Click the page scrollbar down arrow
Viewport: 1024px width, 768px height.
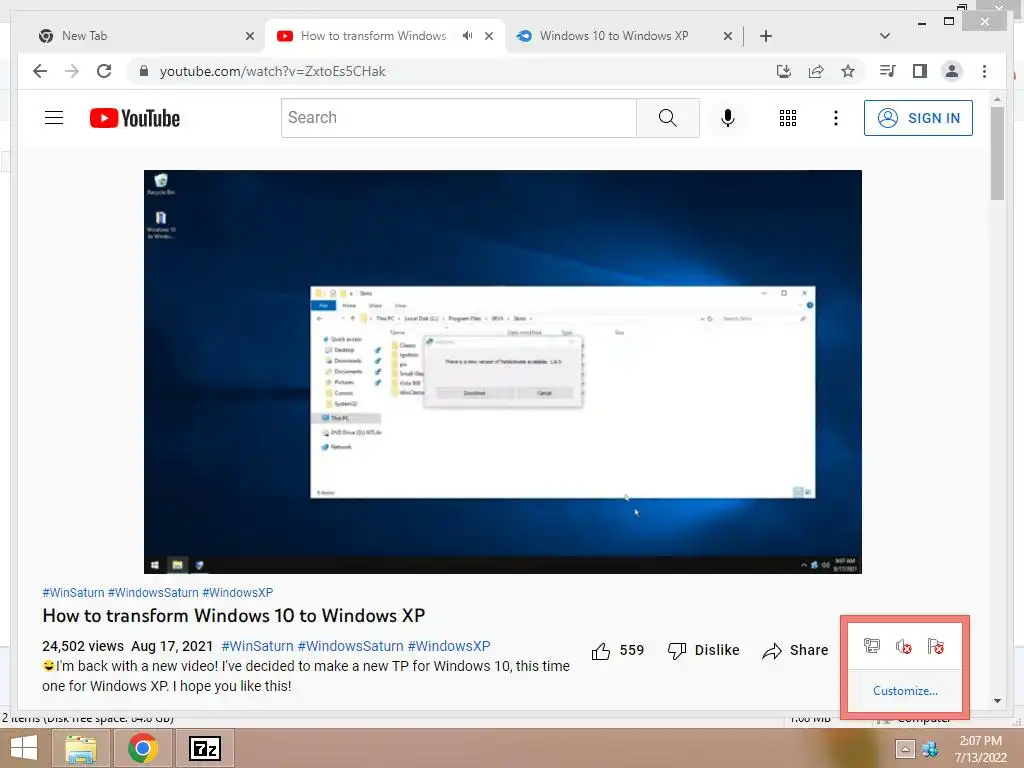pyautogui.click(x=997, y=701)
